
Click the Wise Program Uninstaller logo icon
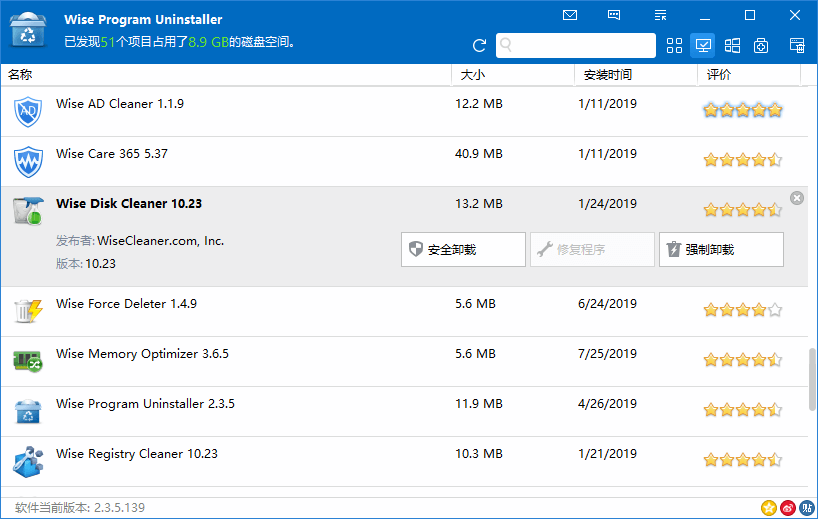(28, 31)
